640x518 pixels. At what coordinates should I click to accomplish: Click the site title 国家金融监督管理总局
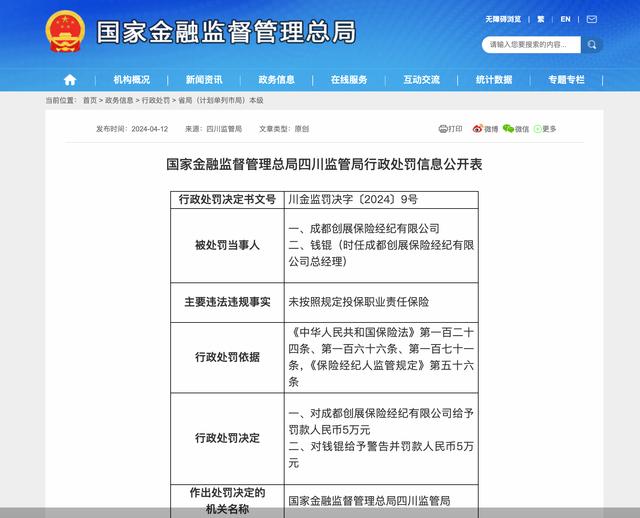226,32
